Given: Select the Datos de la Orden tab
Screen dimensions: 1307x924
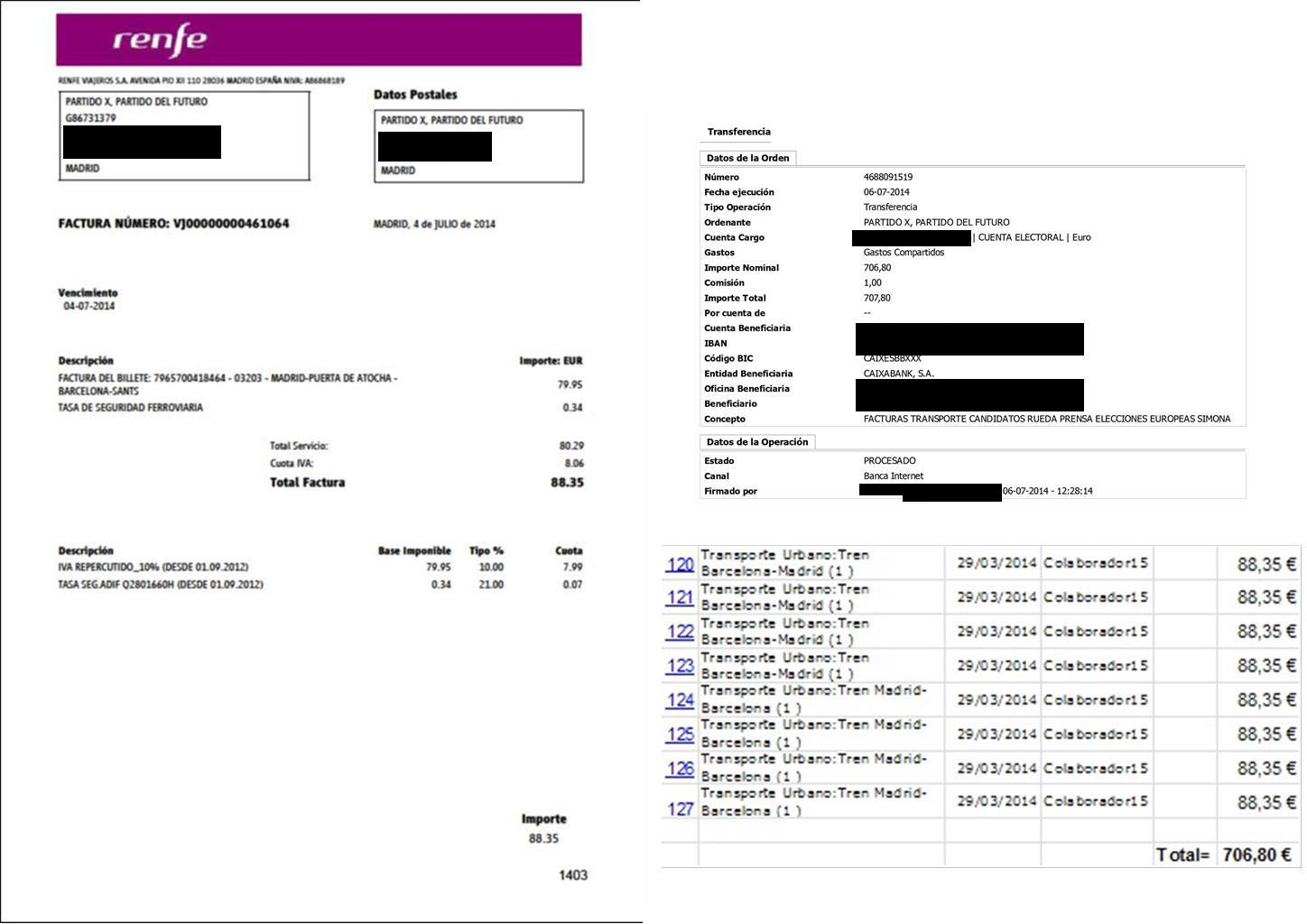Looking at the screenshot, I should point(747,158).
